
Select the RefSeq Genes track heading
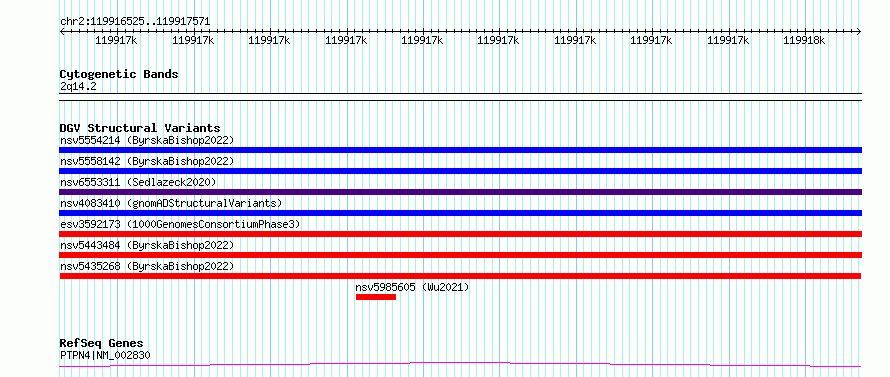click(x=102, y=344)
